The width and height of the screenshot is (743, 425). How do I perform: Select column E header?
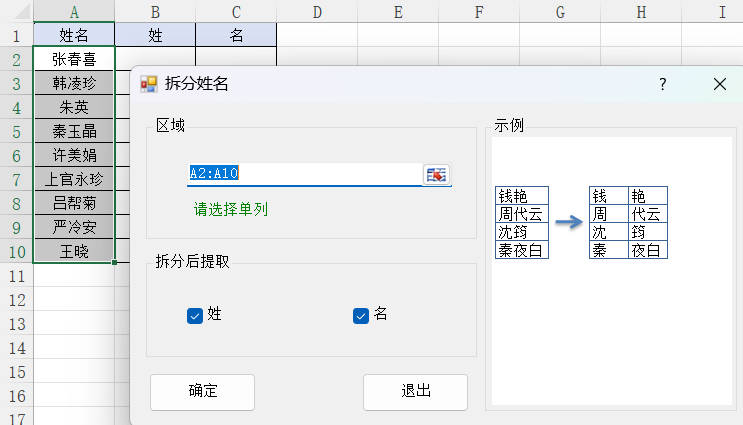398,12
